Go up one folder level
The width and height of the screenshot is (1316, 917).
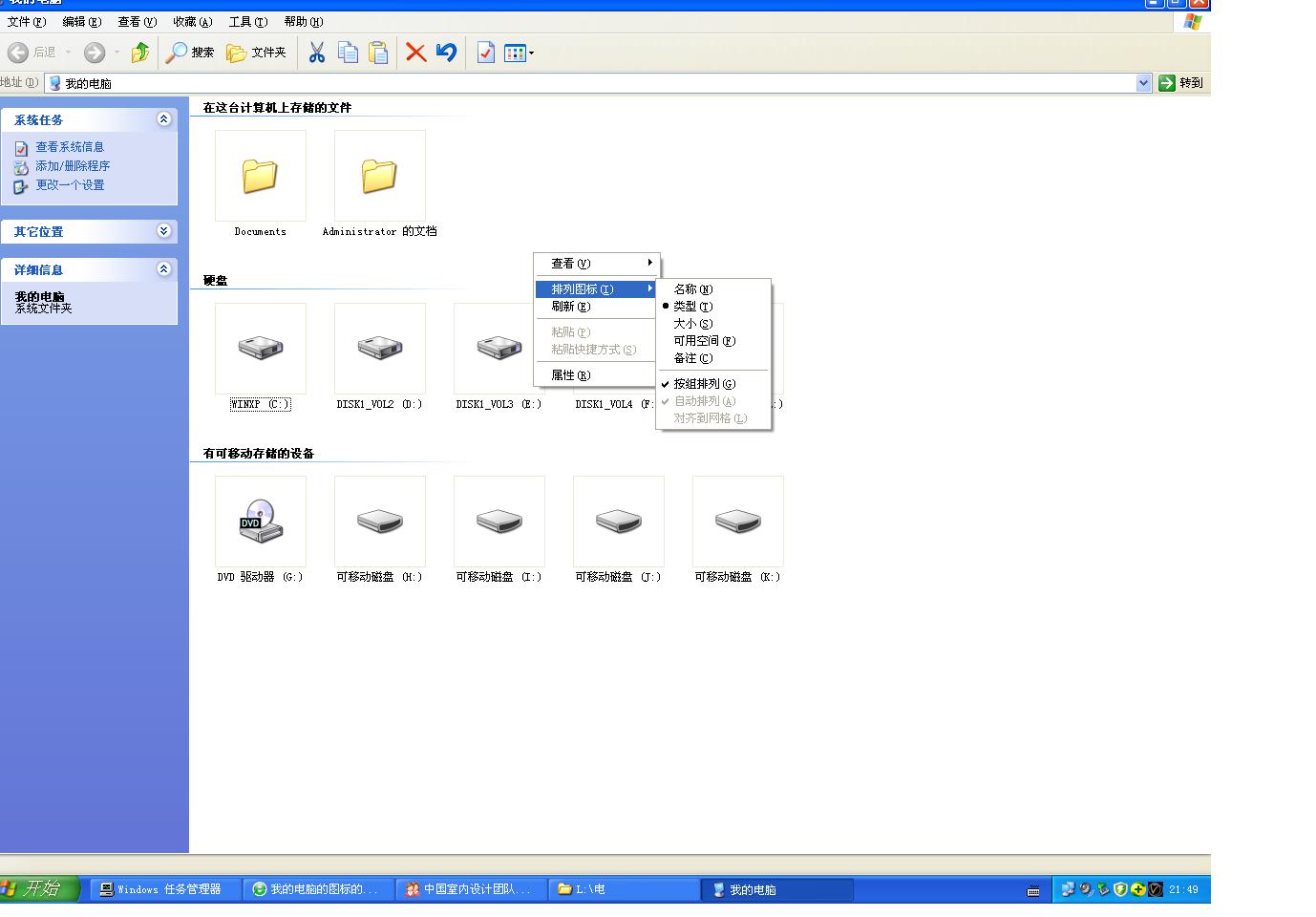coord(140,53)
